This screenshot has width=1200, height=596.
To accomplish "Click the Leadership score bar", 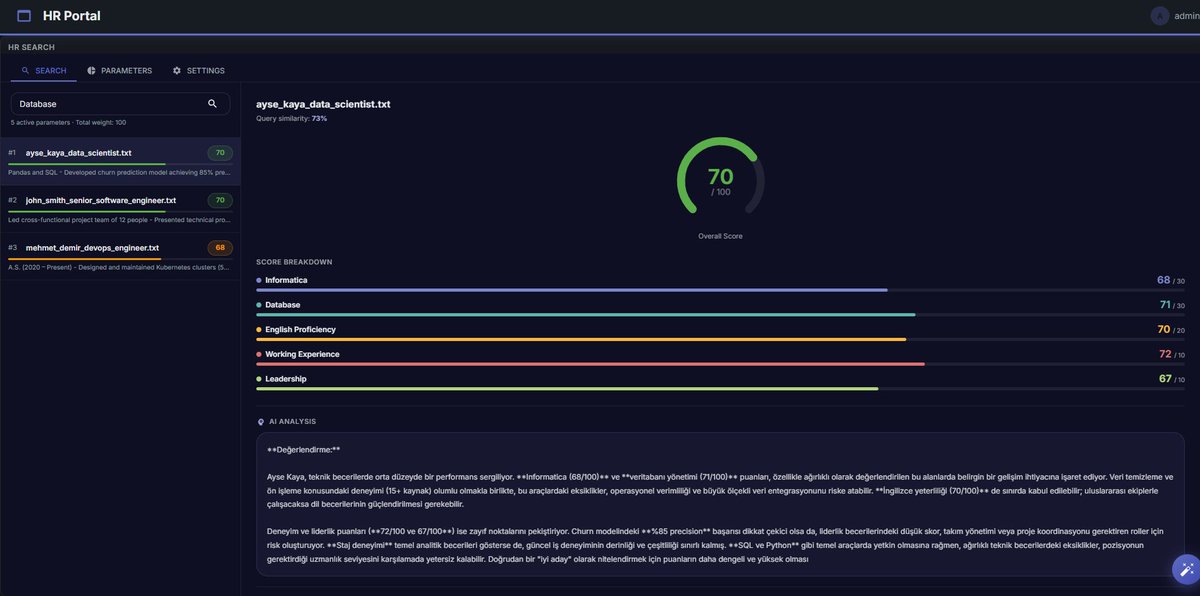I will click(x=720, y=388).
